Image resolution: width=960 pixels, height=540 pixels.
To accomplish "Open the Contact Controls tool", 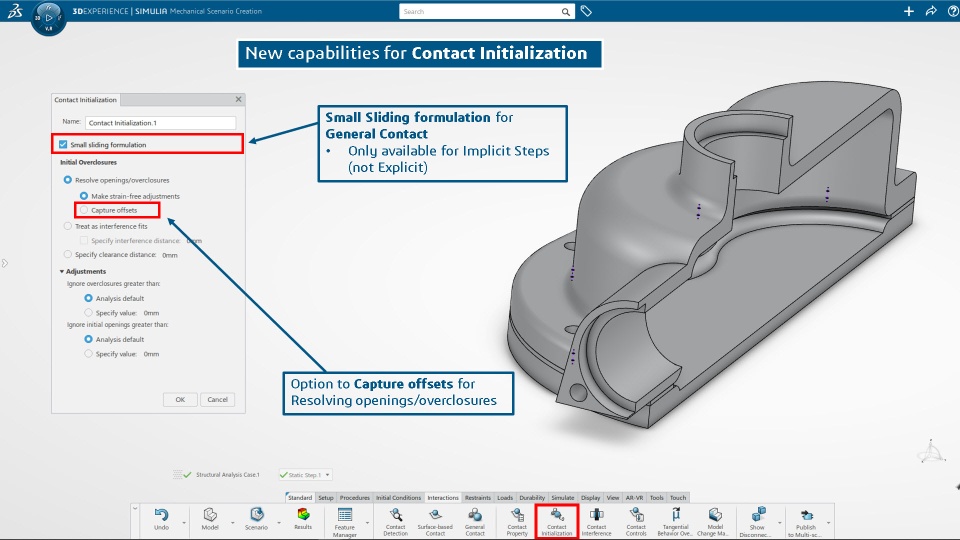I will [636, 522].
